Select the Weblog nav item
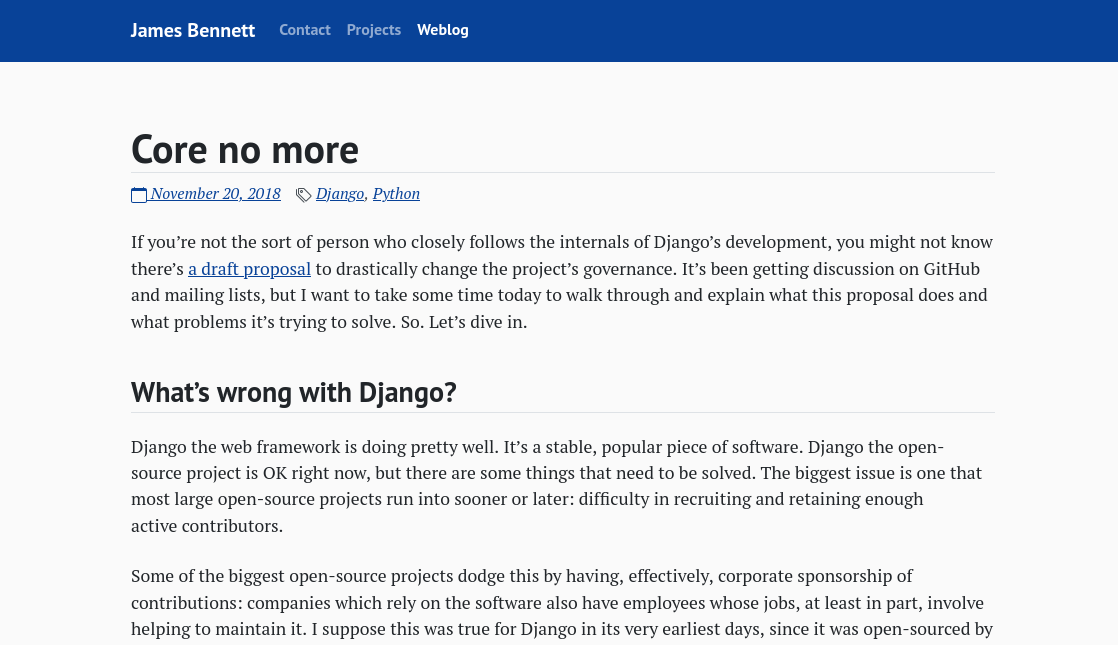The width and height of the screenshot is (1118, 645). [x=443, y=30]
